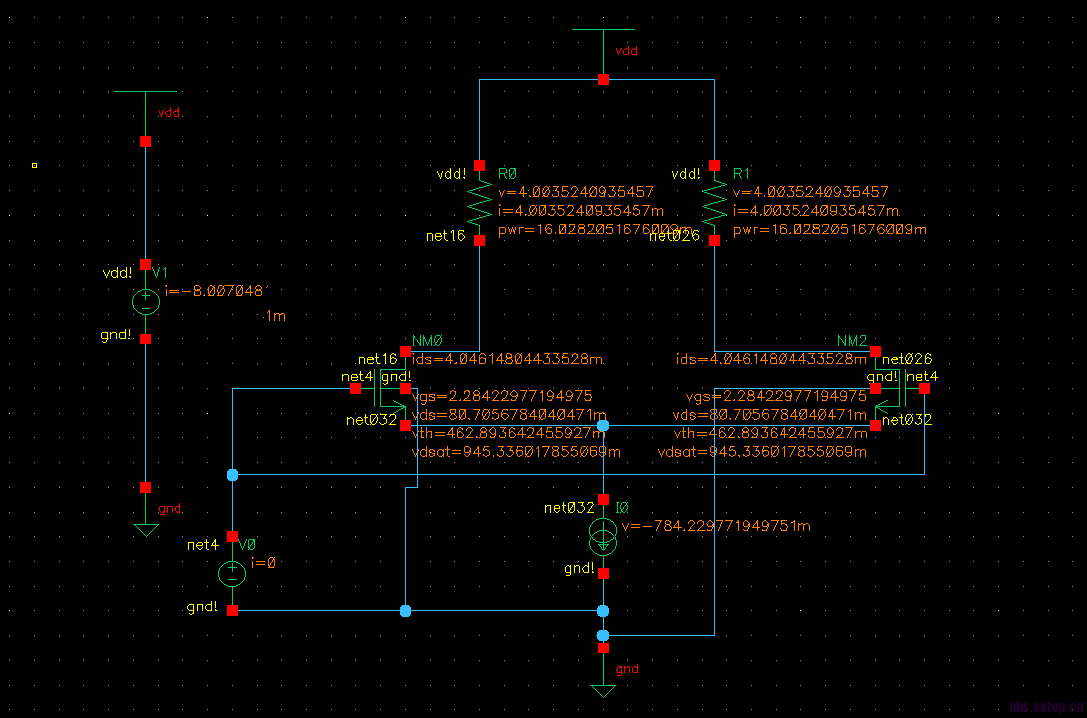Click NM2's vgs=2.28422977194975 annotation
The height and width of the screenshot is (718, 1087).
click(776, 396)
